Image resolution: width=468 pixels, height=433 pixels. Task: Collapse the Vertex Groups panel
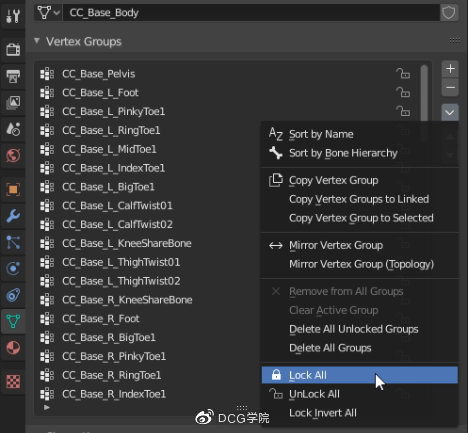[37, 41]
